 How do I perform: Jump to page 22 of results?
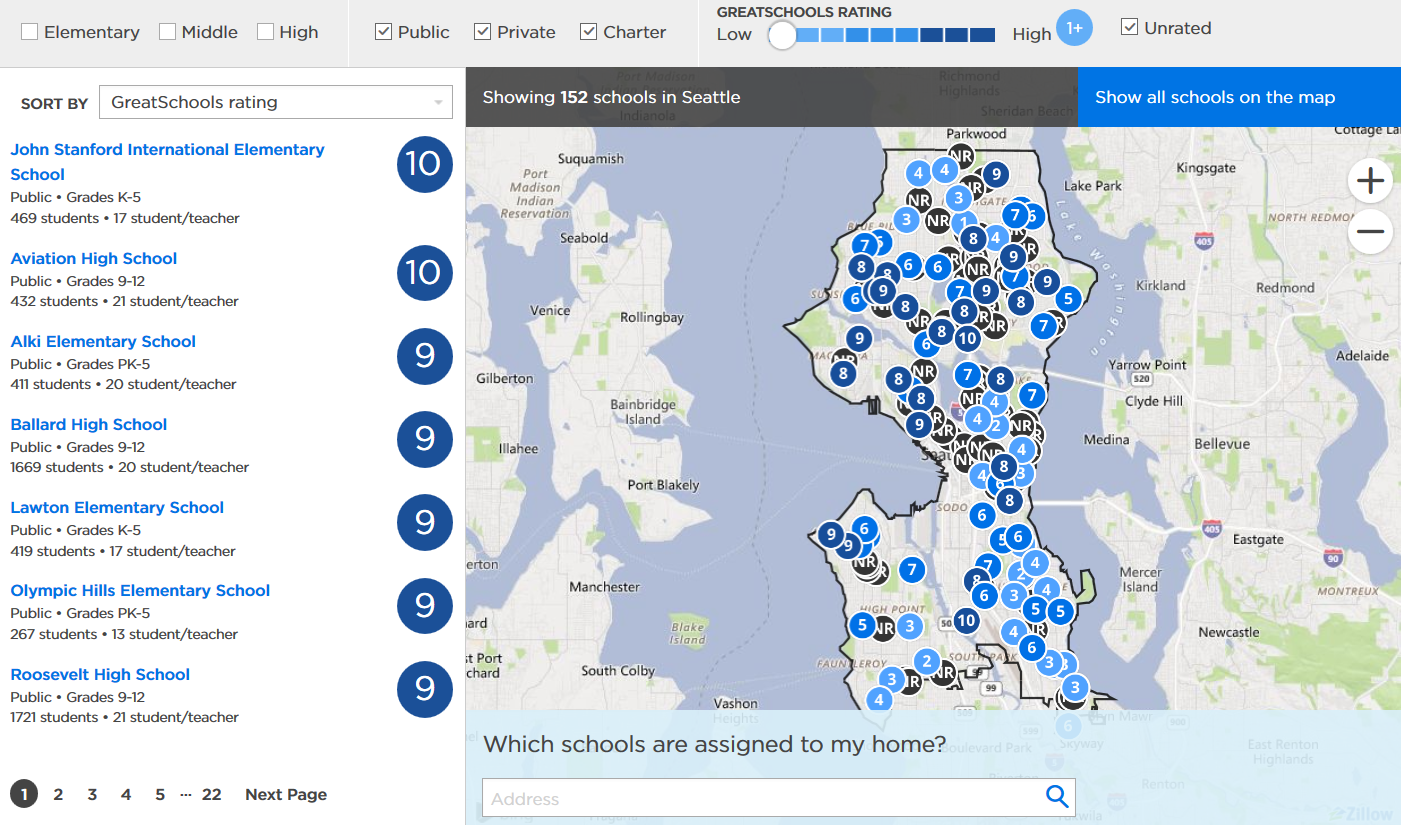(211, 794)
